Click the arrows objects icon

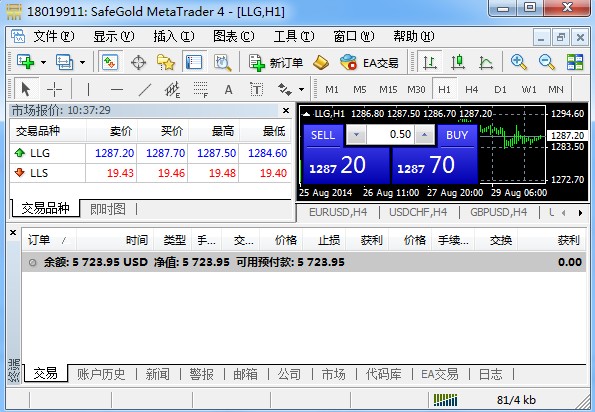point(285,90)
